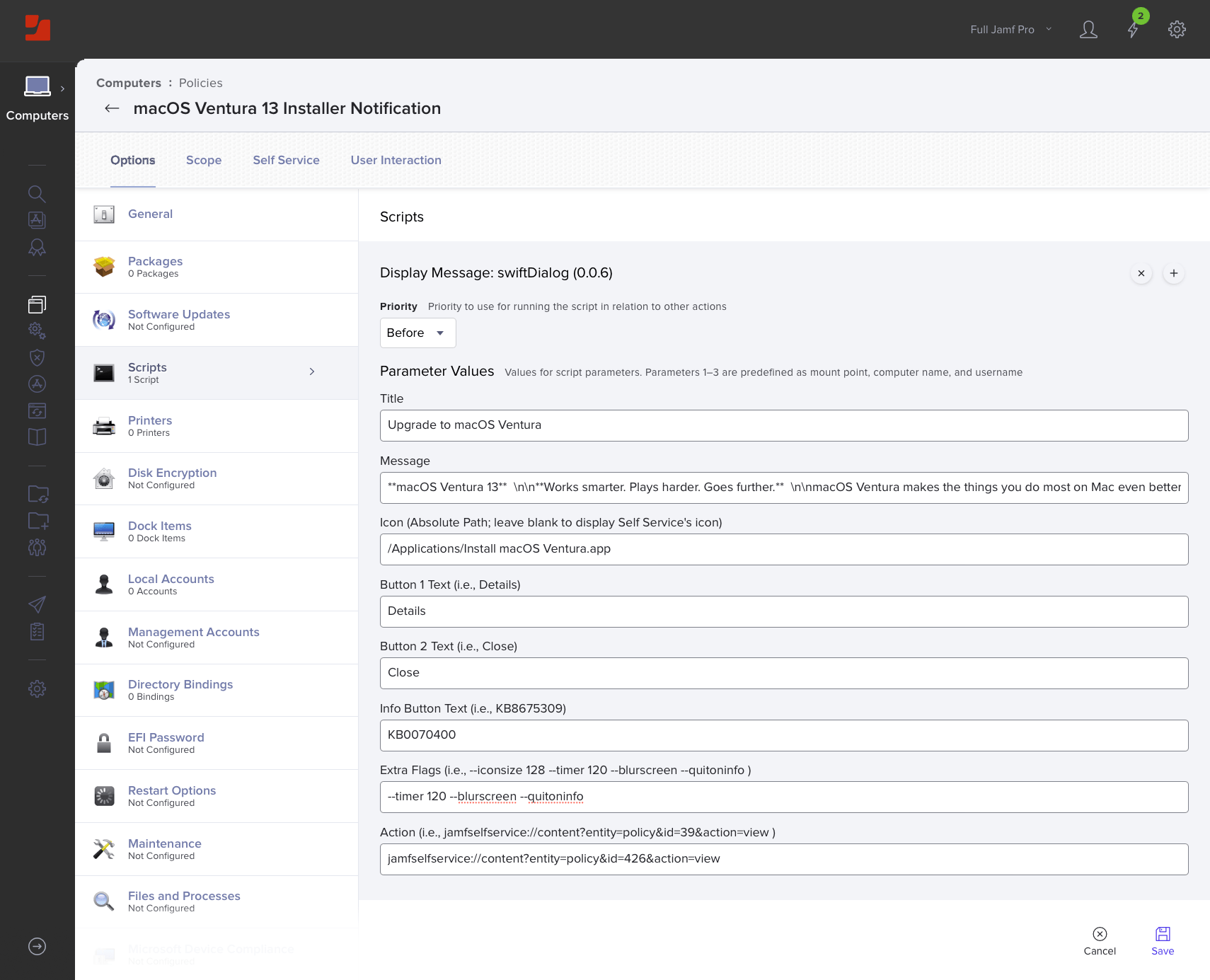This screenshot has width=1210, height=980.
Task: Click the window-with-refresh-arrows sidebar icon
Action: coord(37,410)
